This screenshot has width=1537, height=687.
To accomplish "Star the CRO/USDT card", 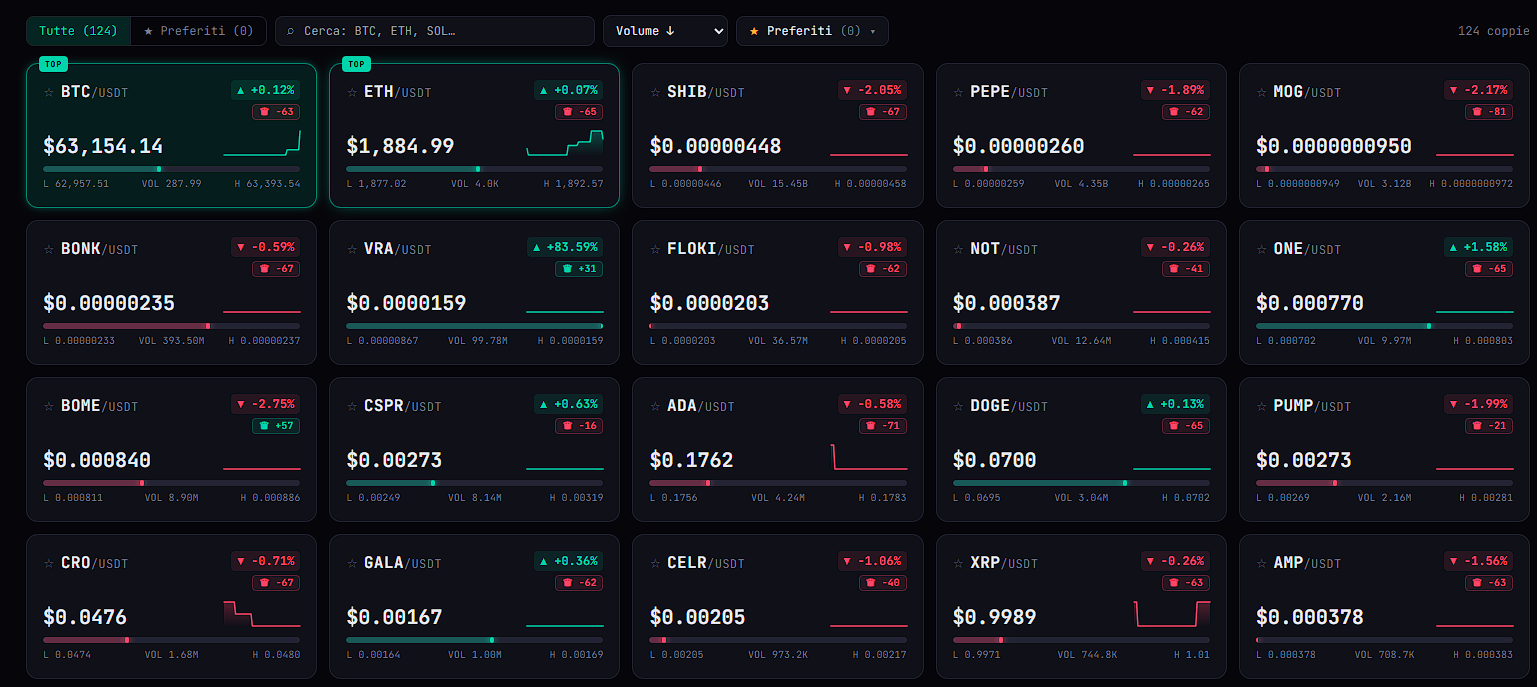I will 49,563.
